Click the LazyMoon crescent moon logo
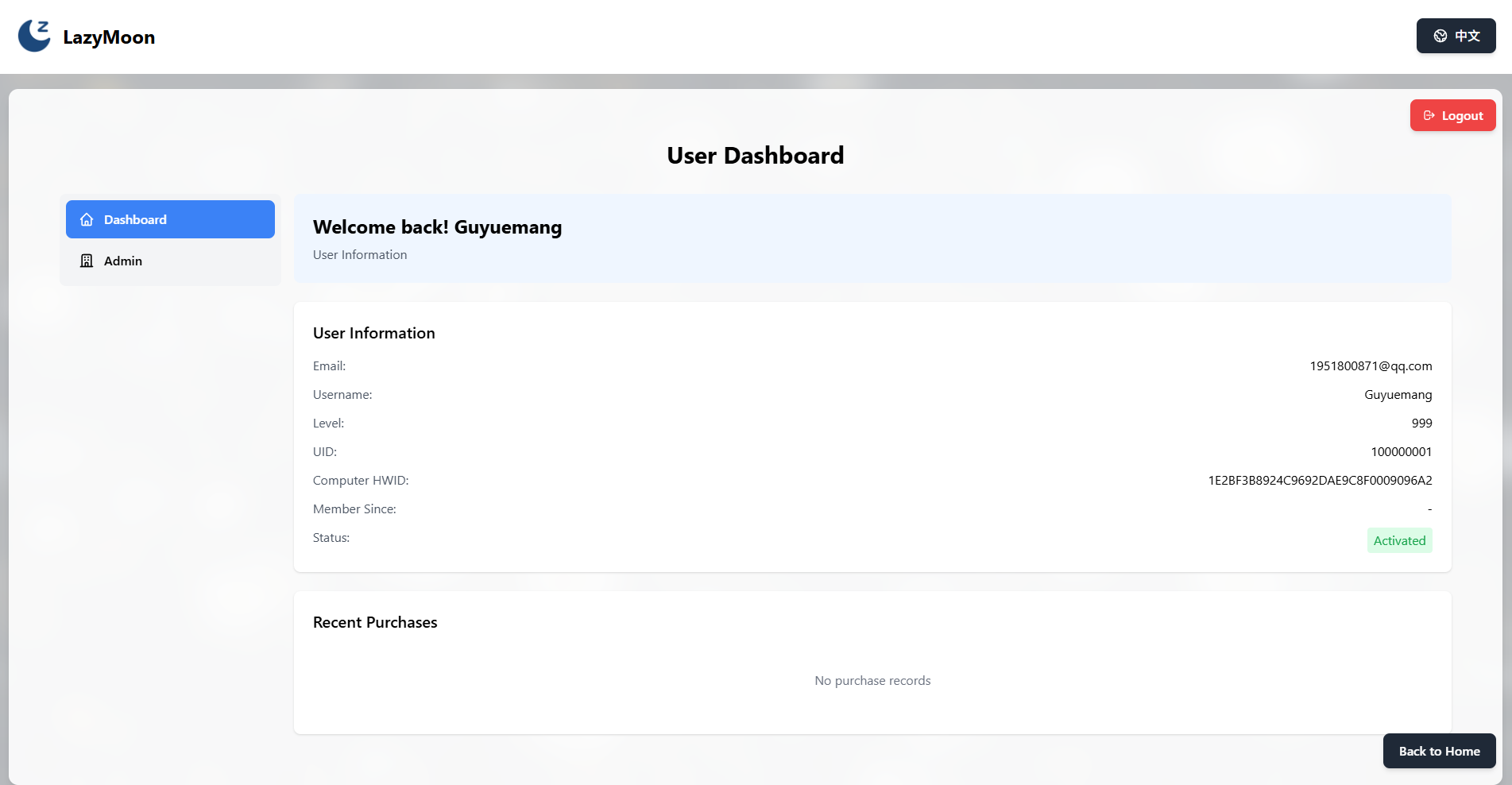 point(34,37)
